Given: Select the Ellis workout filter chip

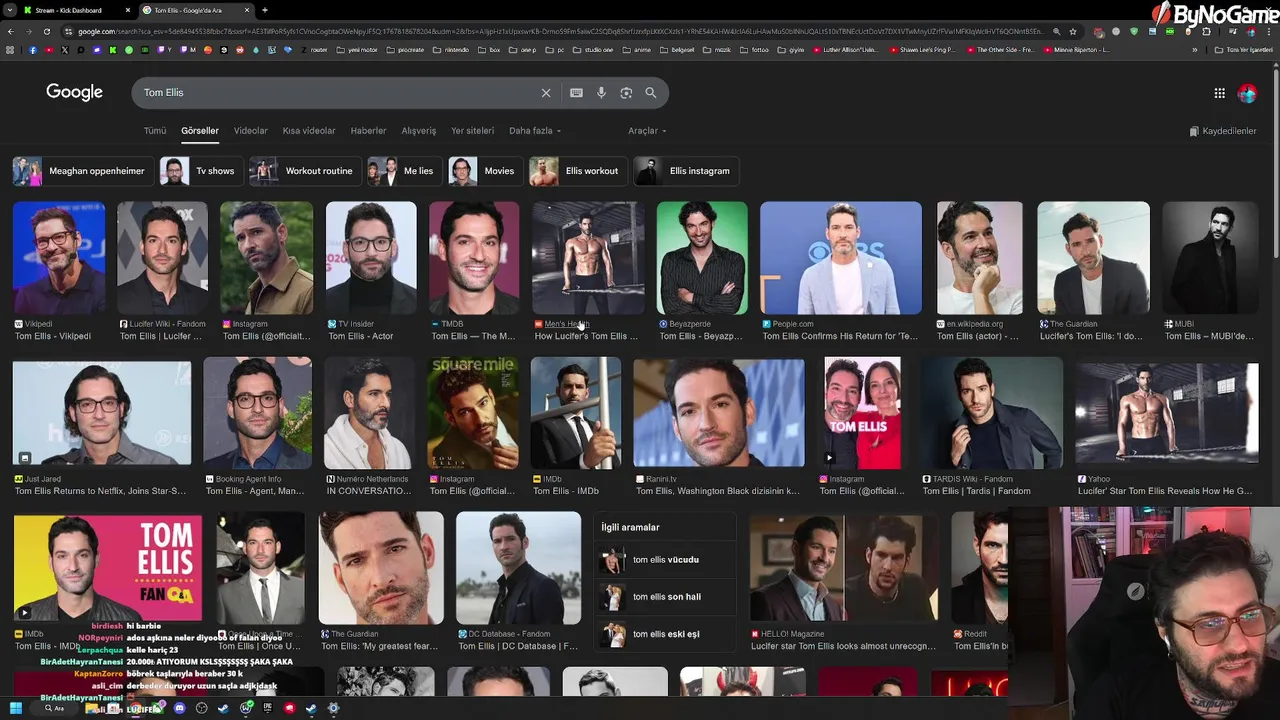Looking at the screenshot, I should pyautogui.click(x=578, y=171).
